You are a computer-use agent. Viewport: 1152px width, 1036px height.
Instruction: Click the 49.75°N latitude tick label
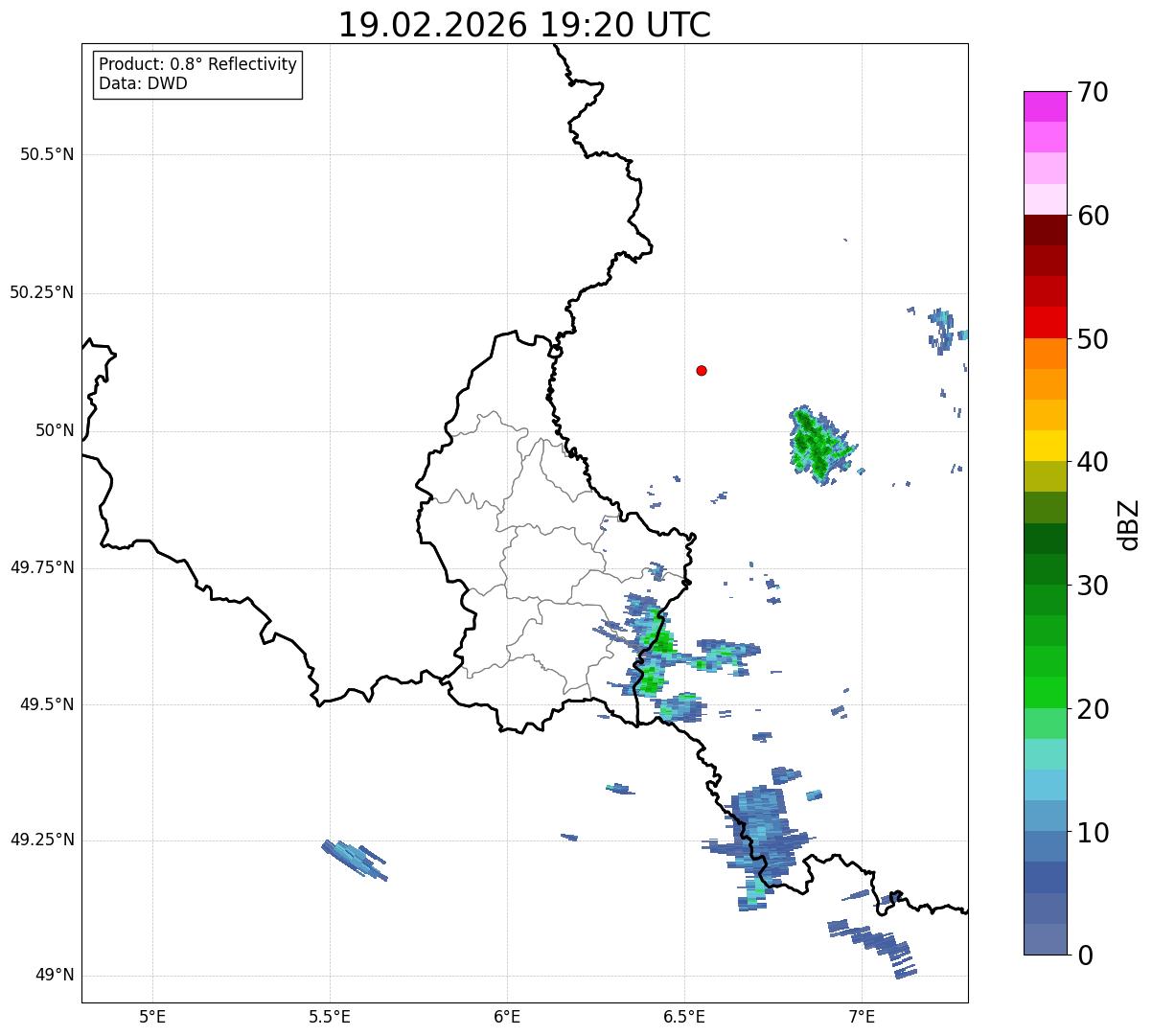tap(41, 567)
